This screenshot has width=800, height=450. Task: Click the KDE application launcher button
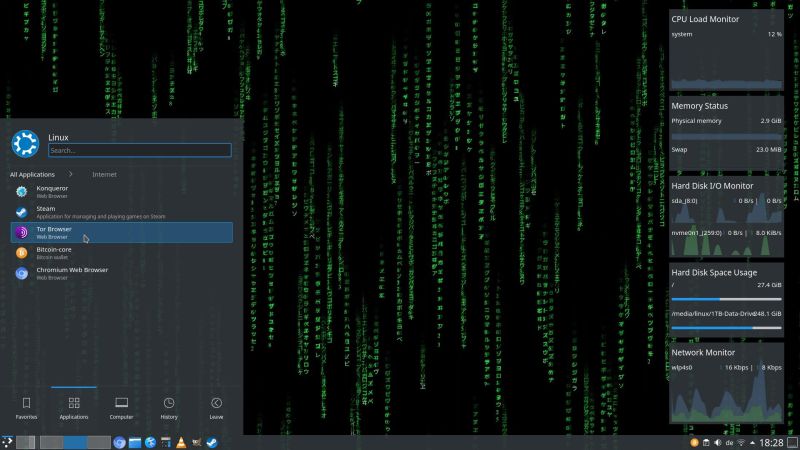click(x=7, y=442)
